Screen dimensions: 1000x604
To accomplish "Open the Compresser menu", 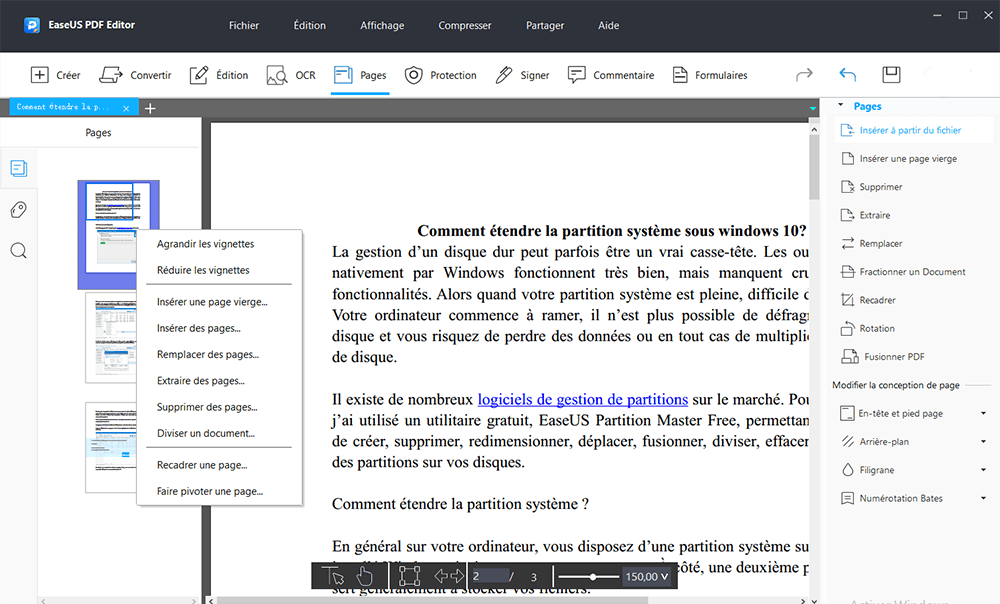I will 464,26.
